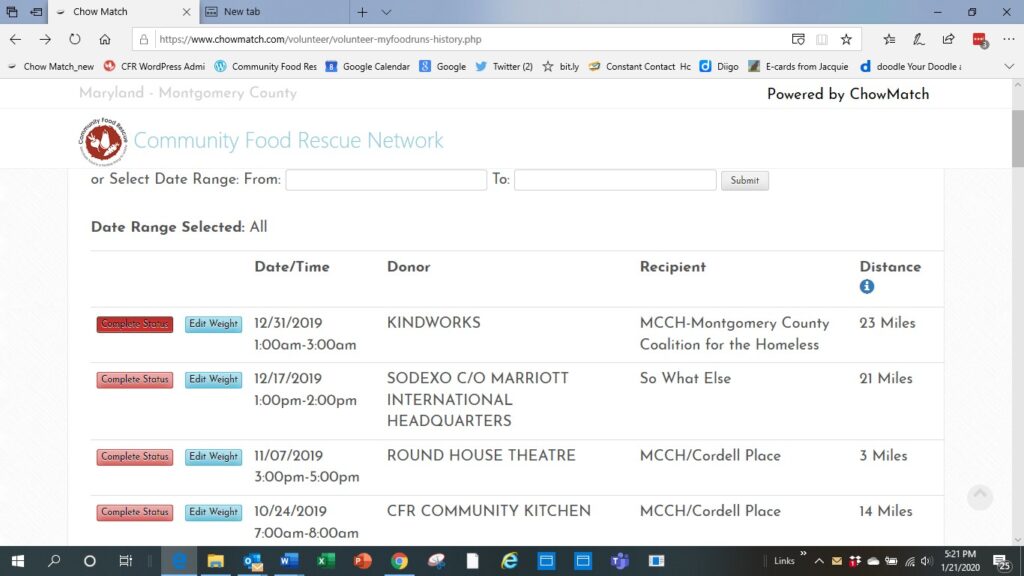Open File Explorer from the taskbar
1024x576 pixels.
pyautogui.click(x=216, y=561)
